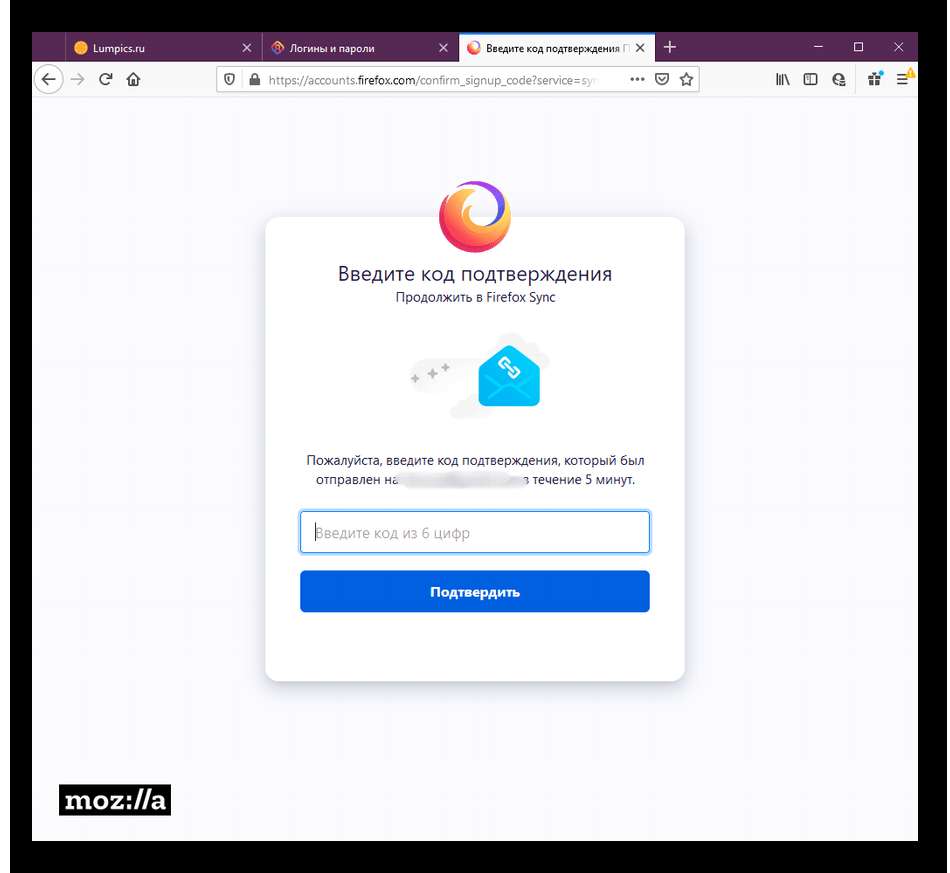Screen dimensions: 950x873
Task: Click the Подтвердить button
Action: pyautogui.click(x=475, y=591)
